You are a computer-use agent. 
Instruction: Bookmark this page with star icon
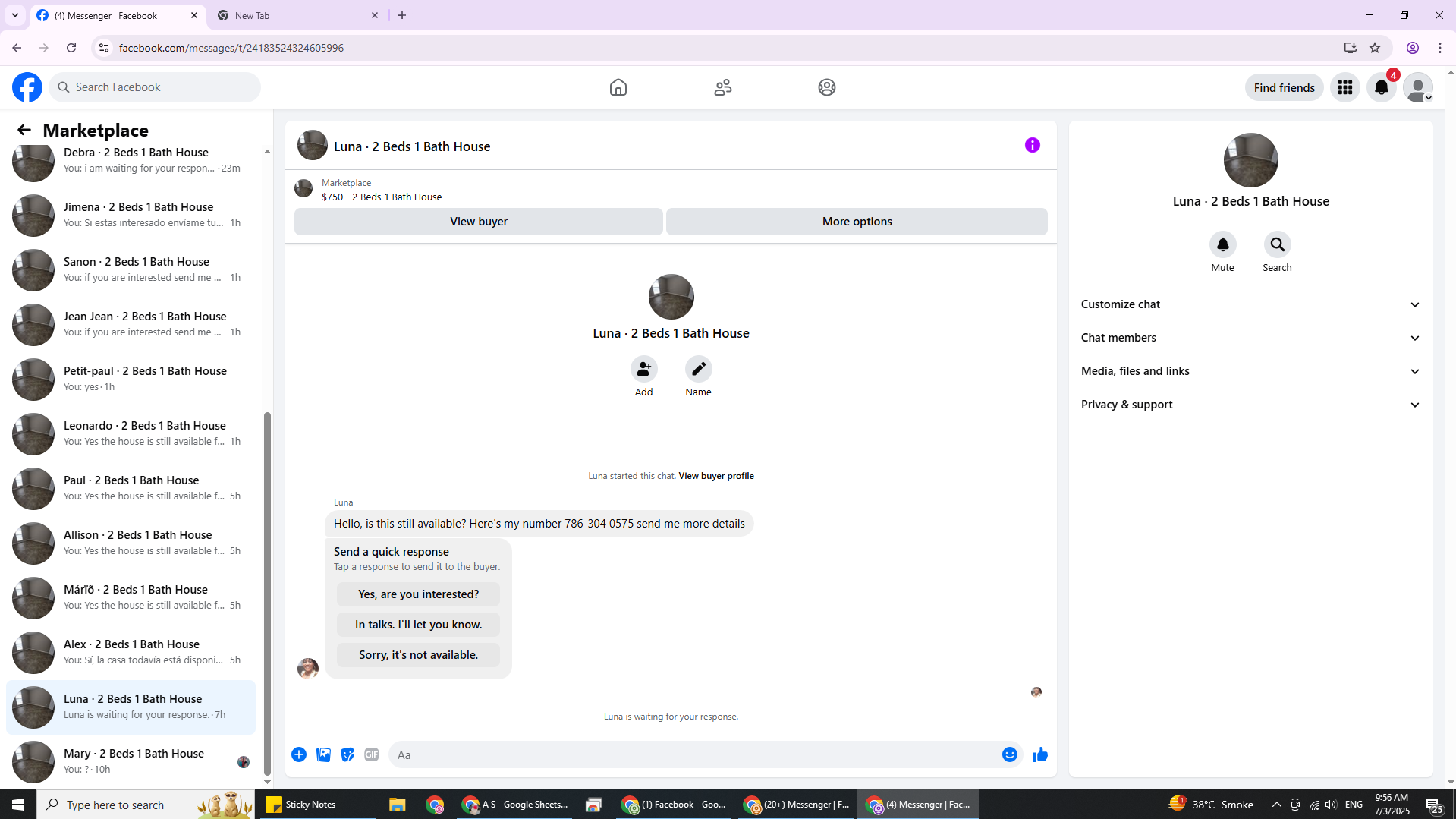1375,48
